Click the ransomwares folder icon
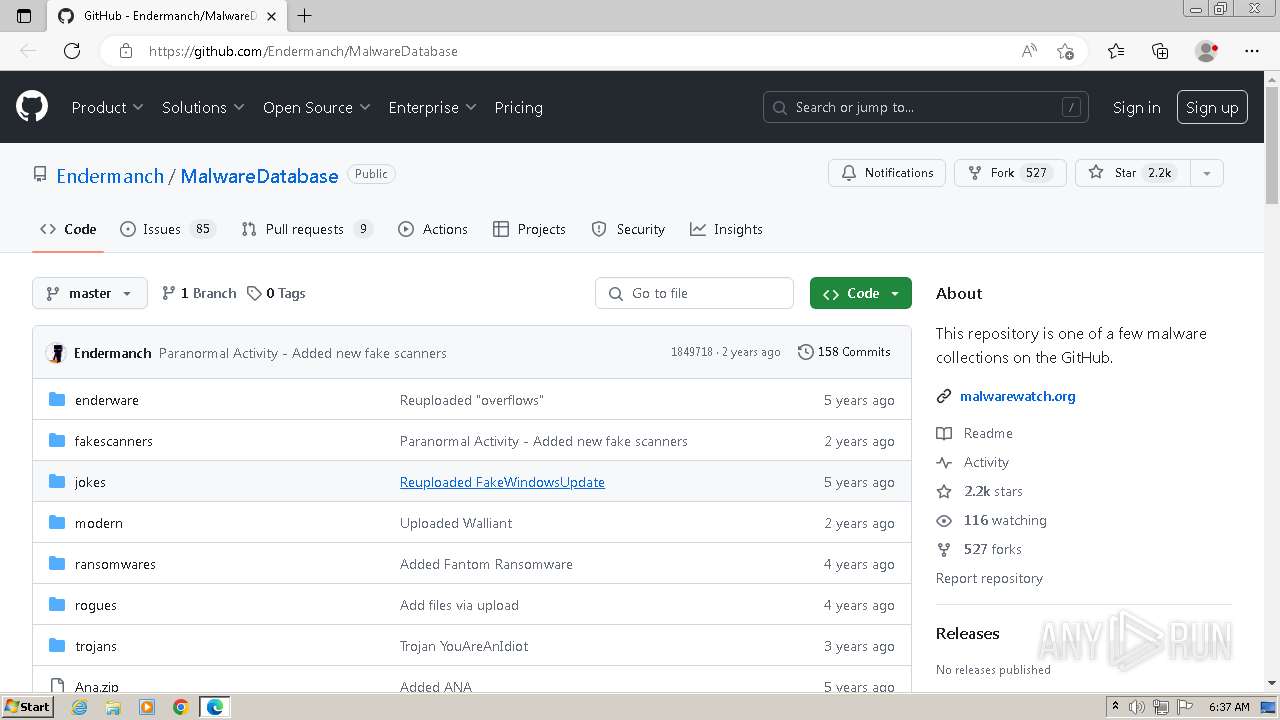This screenshot has width=1280, height=720. coord(57,564)
